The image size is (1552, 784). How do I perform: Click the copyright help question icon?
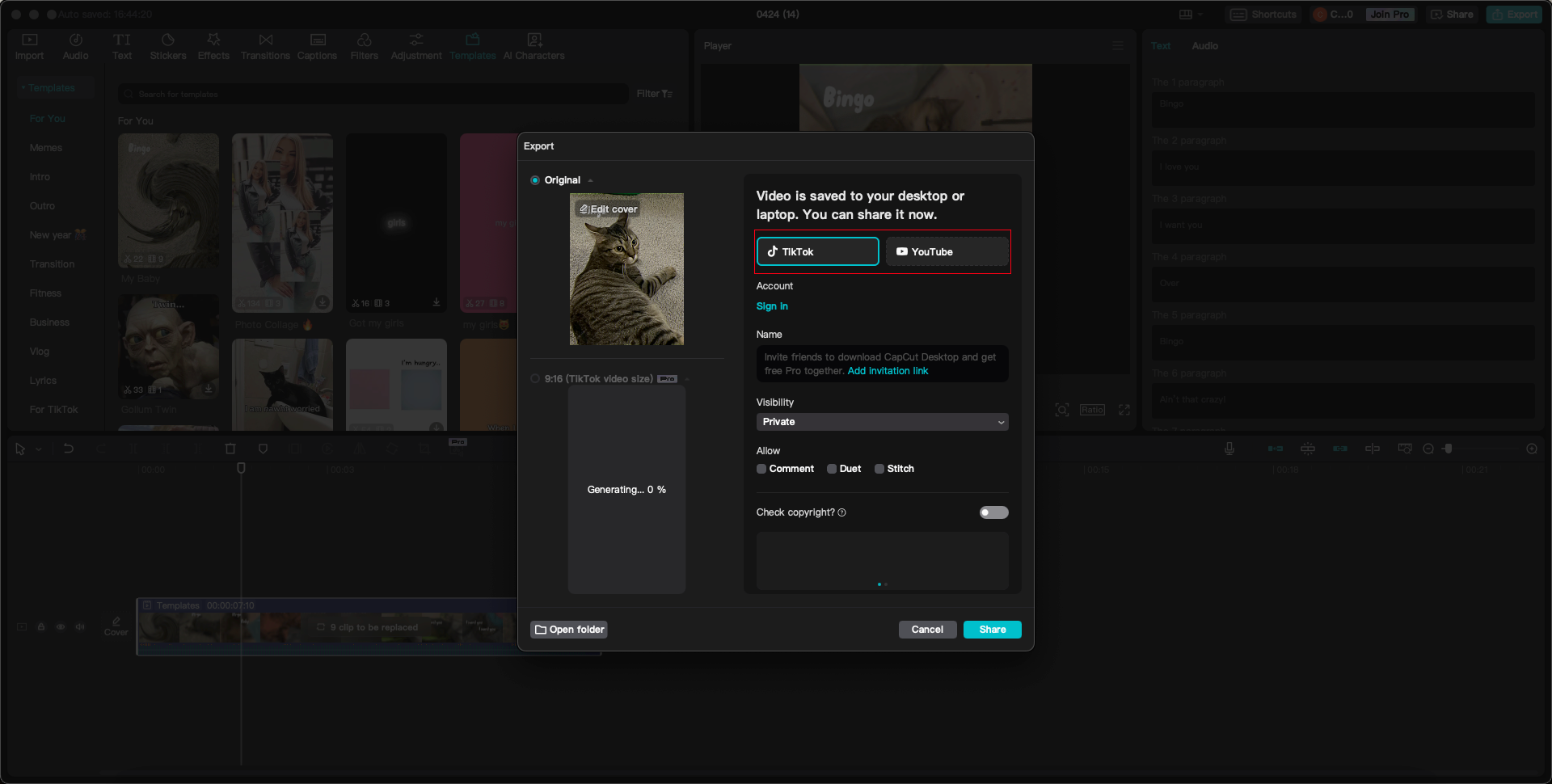[842, 512]
